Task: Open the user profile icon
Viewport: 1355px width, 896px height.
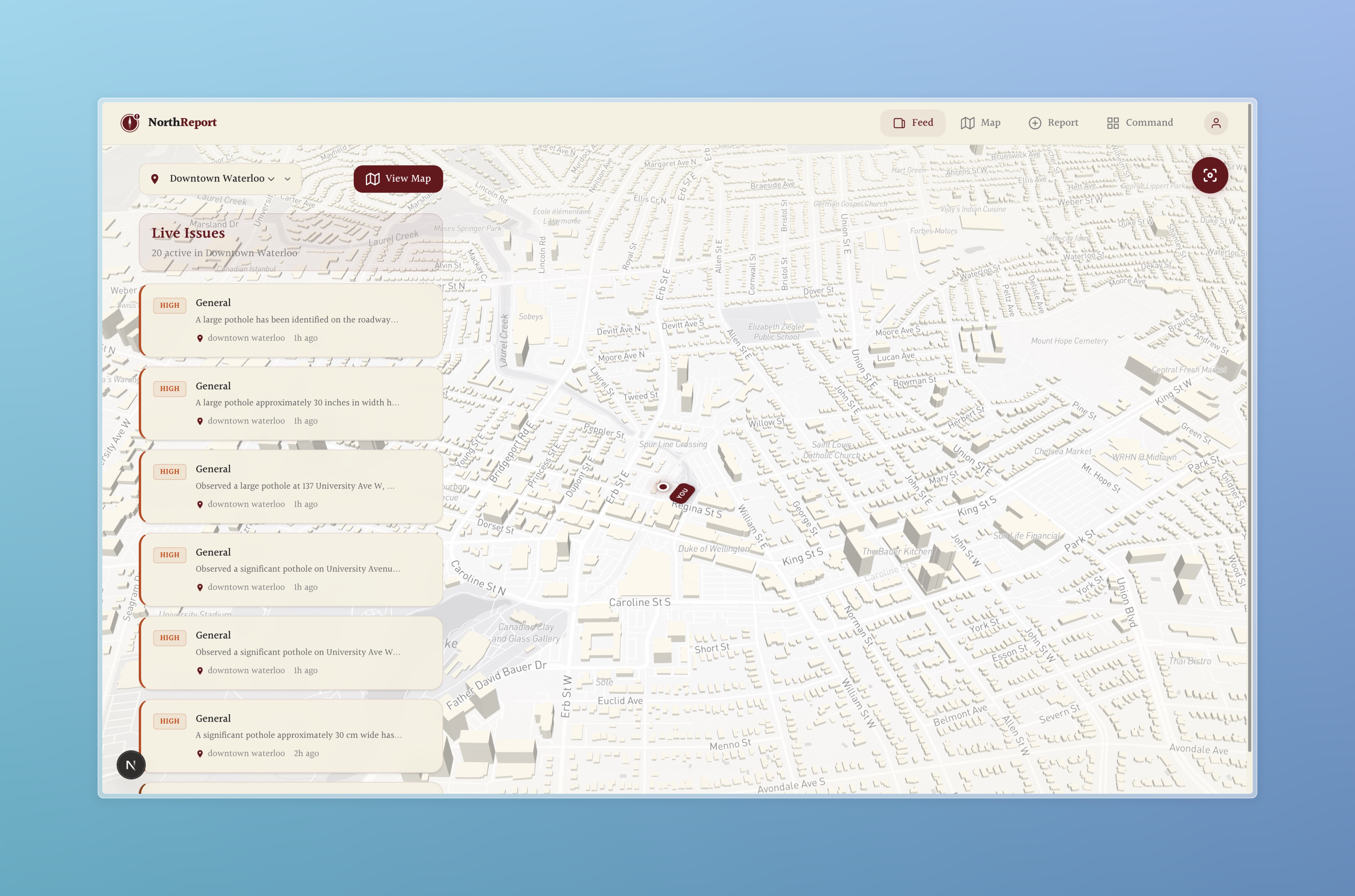Action: tap(1215, 123)
